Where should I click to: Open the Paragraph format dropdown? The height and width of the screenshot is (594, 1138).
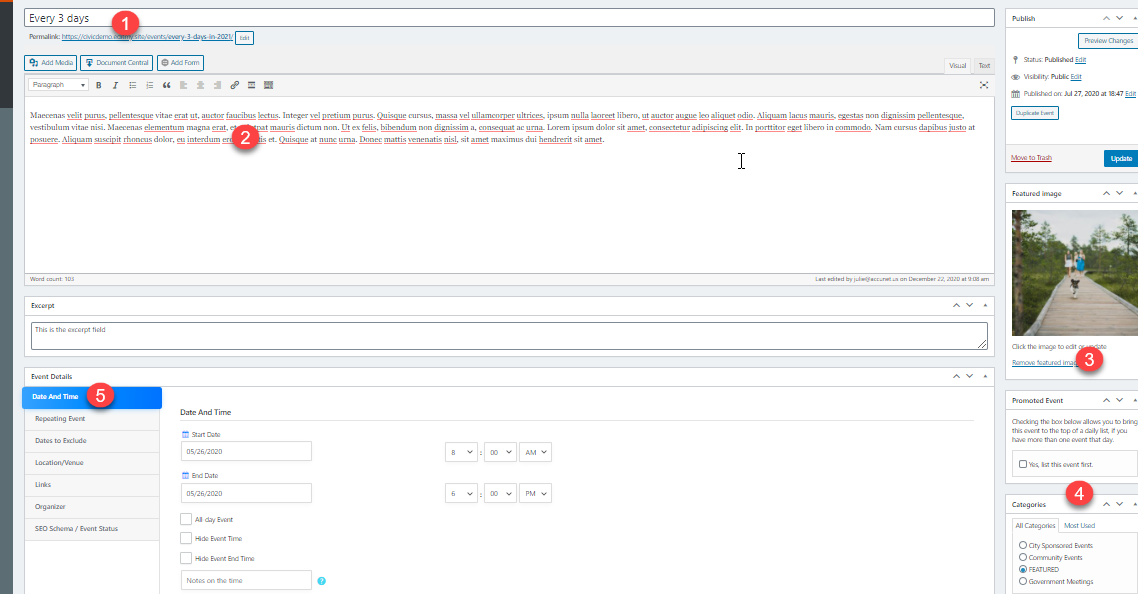[58, 85]
